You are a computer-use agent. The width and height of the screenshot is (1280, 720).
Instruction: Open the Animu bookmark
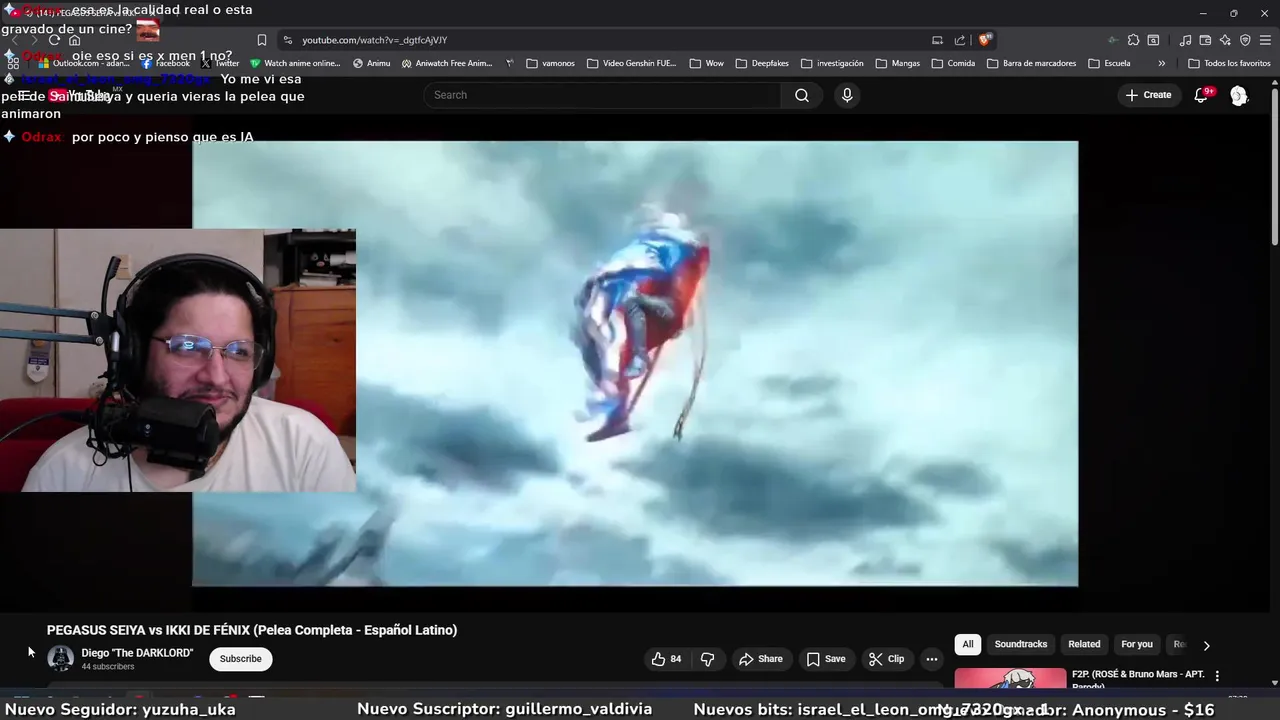tap(372, 63)
